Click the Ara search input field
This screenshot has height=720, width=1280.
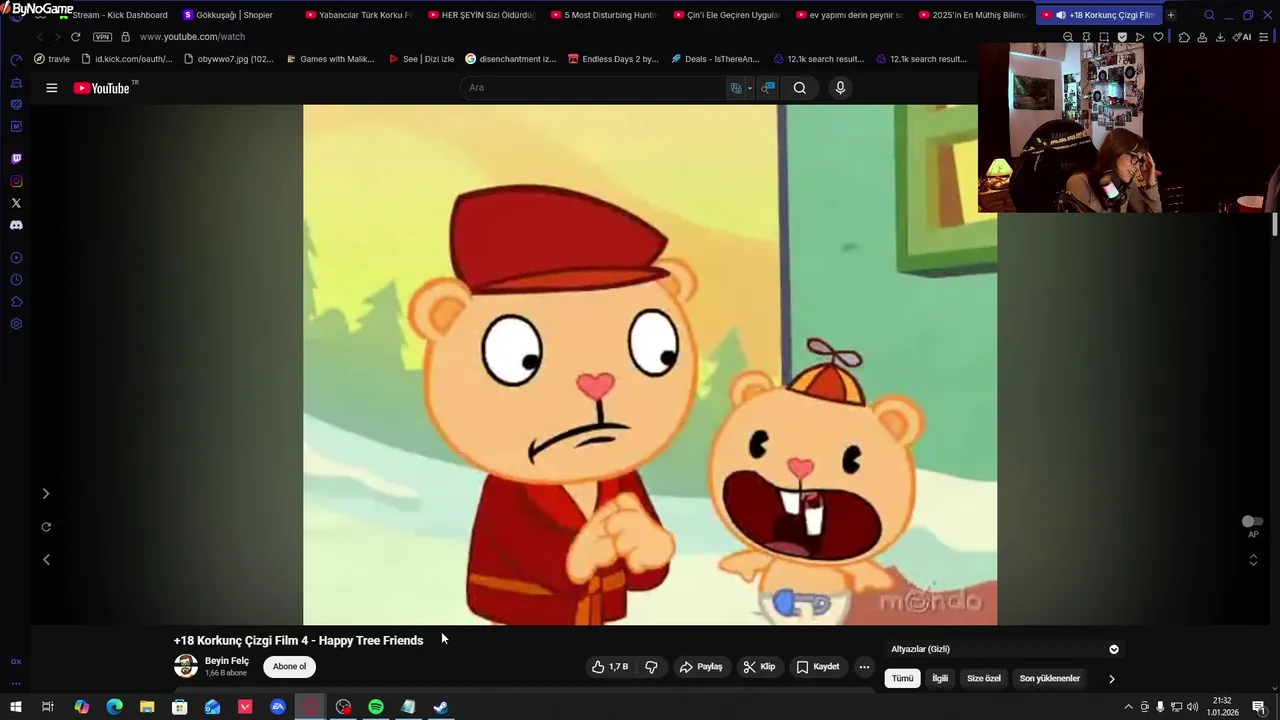[595, 88]
